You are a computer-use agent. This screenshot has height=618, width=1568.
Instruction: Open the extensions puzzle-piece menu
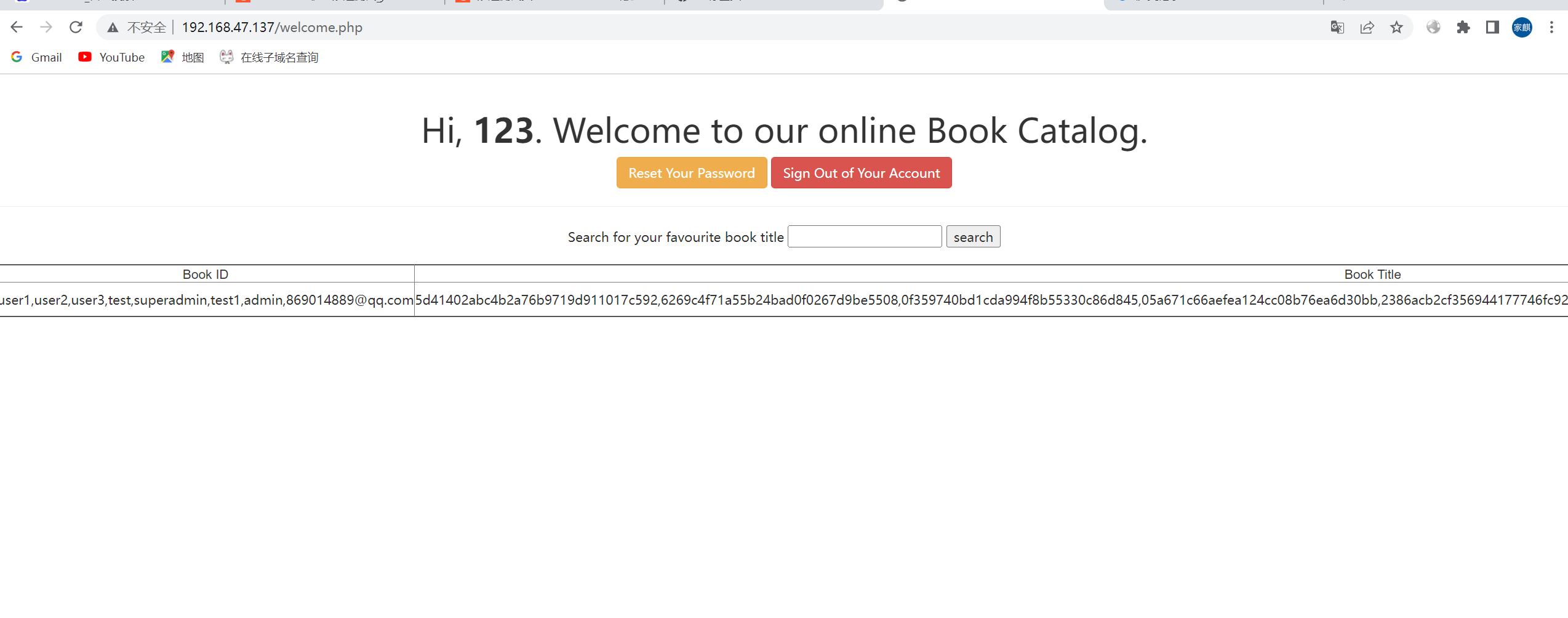click(1463, 27)
